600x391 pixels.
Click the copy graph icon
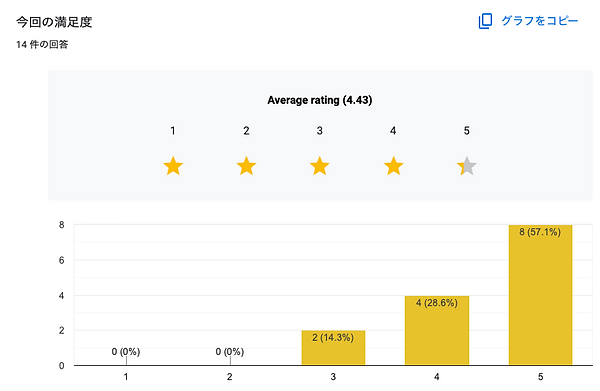click(485, 21)
